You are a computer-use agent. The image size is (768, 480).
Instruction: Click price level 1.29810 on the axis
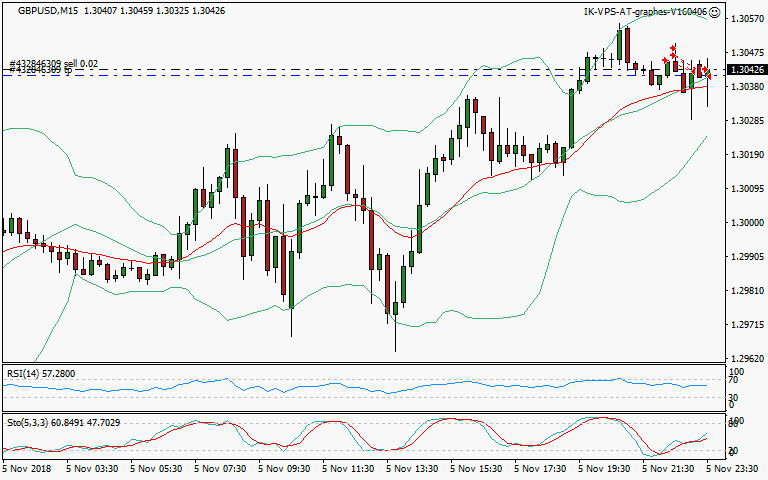747,291
